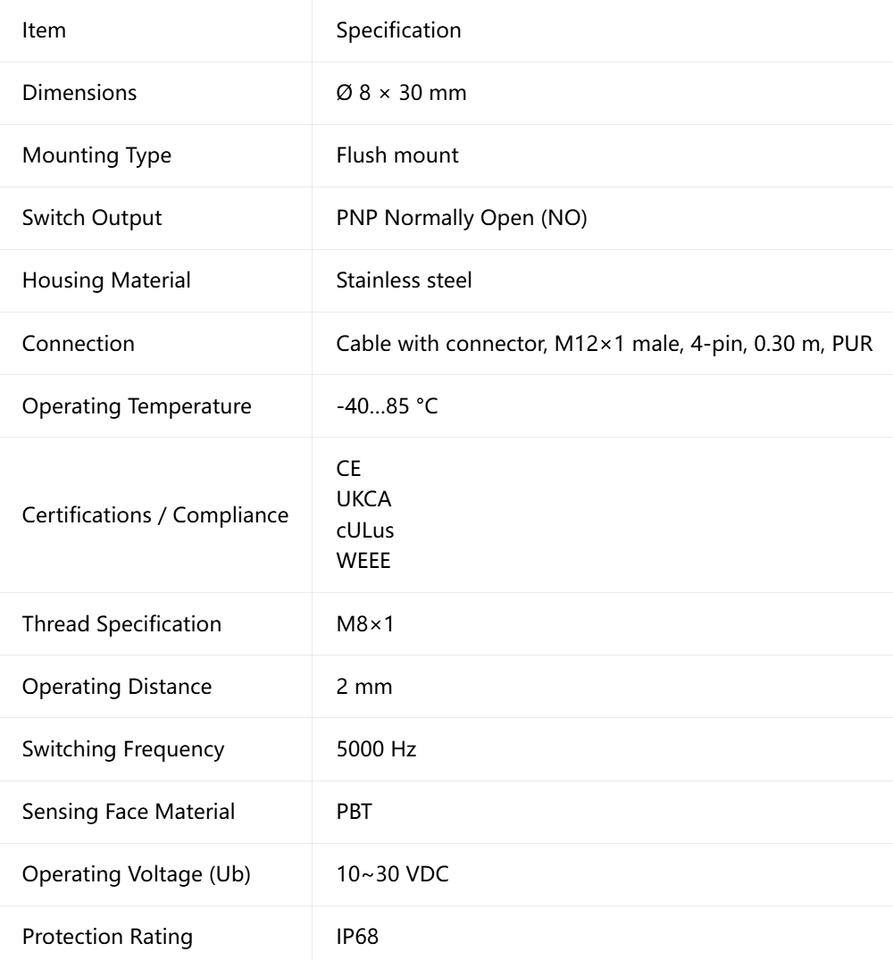
Task: Click the Mounting Type label
Action: 97,156
